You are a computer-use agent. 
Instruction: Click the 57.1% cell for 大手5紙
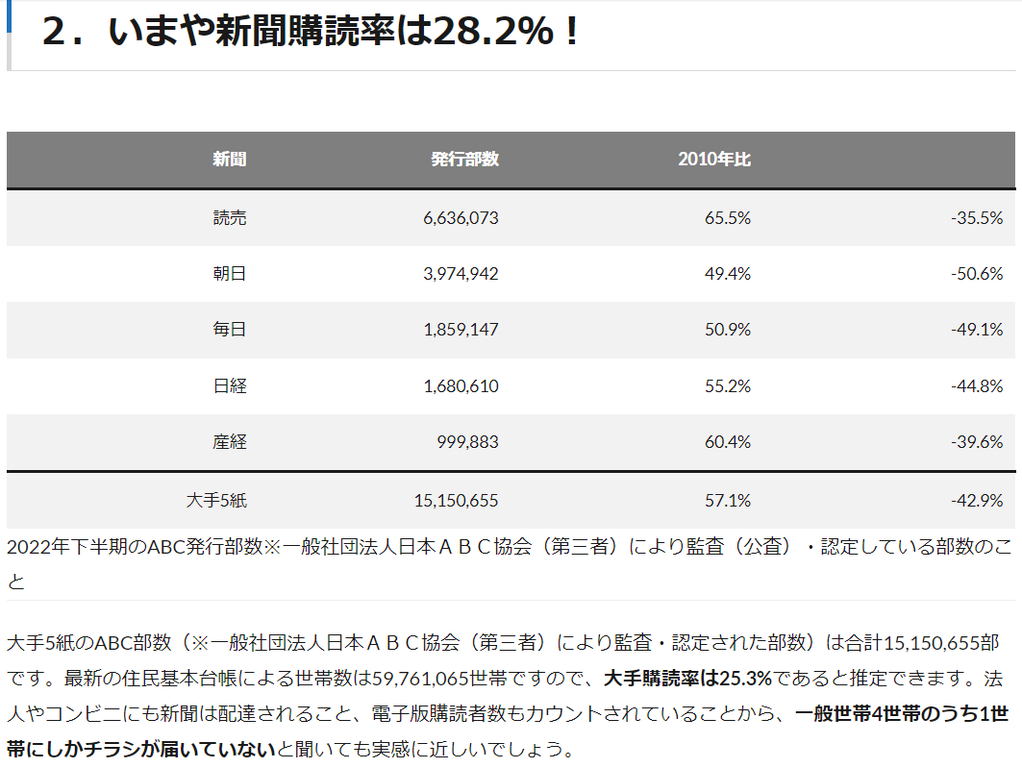click(727, 501)
